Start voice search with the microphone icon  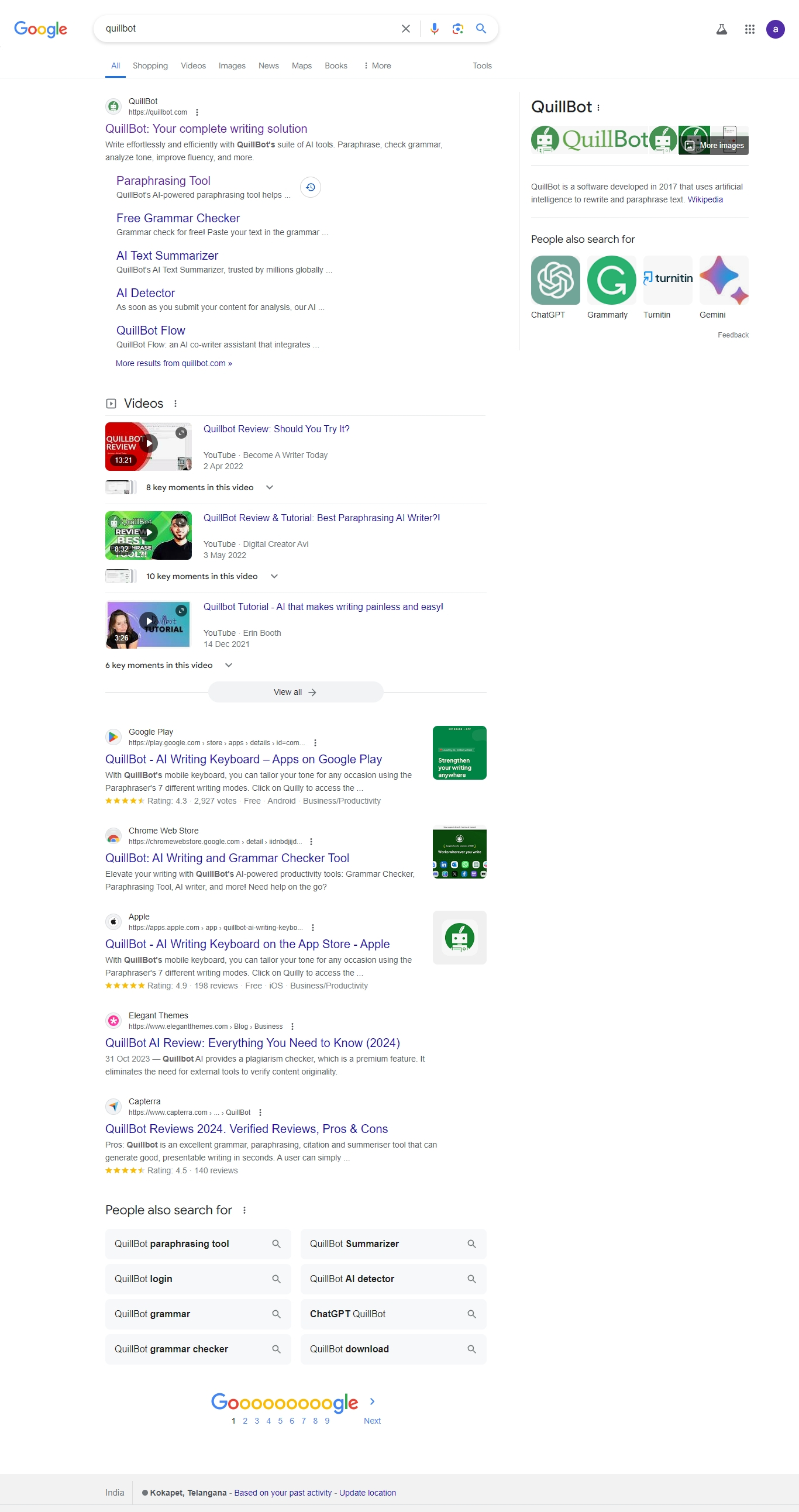[434, 29]
